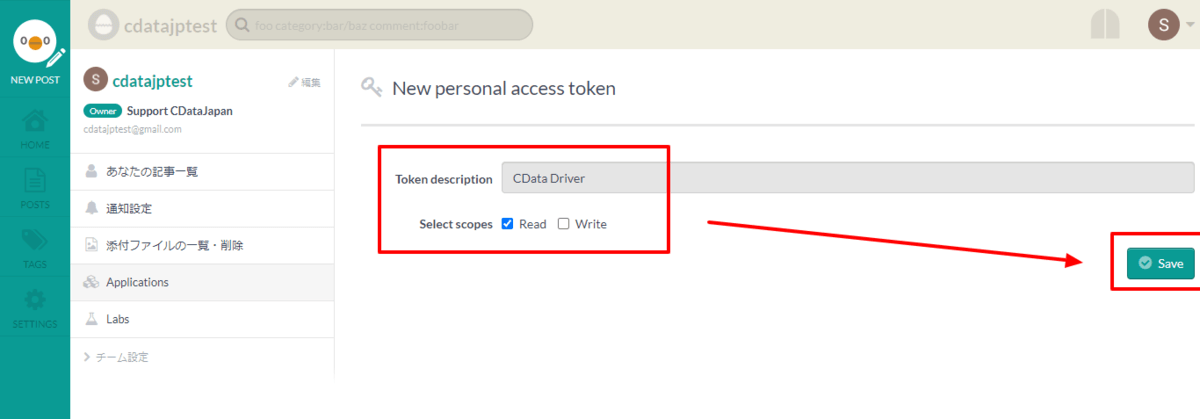
Task: Uncheck the Read scope checkbox
Action: (507, 224)
